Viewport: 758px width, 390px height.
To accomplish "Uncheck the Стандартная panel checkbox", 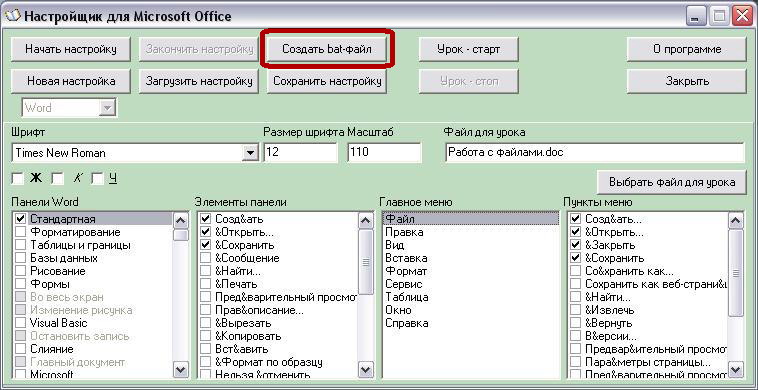I will pyautogui.click(x=20, y=219).
